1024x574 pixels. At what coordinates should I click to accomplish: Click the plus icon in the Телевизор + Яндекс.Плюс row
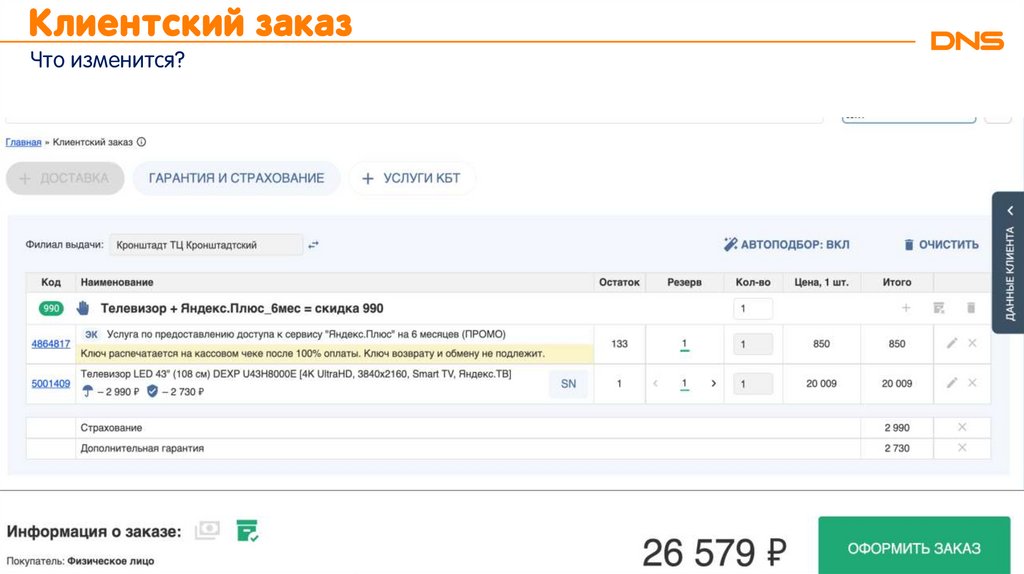point(906,308)
